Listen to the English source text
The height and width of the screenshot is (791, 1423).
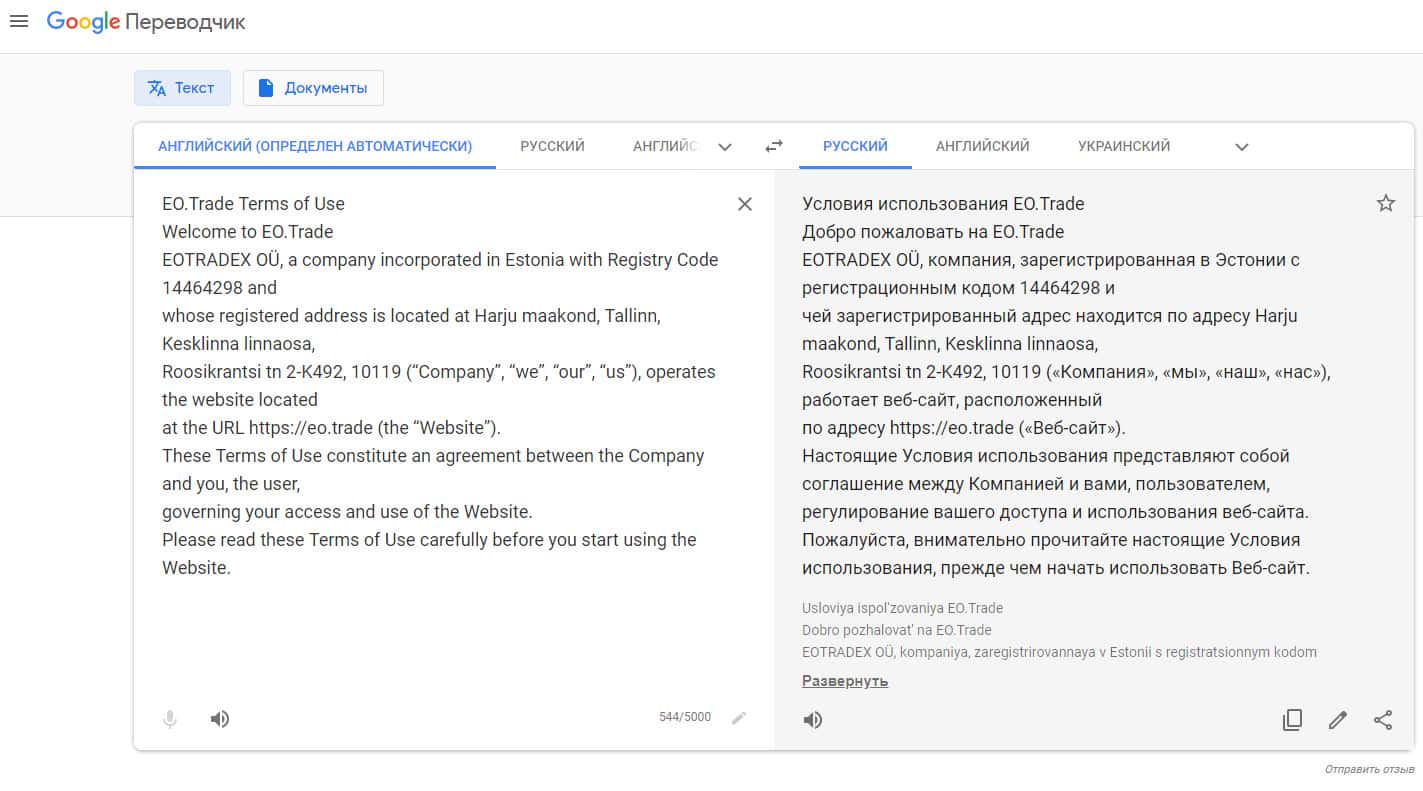coord(220,719)
